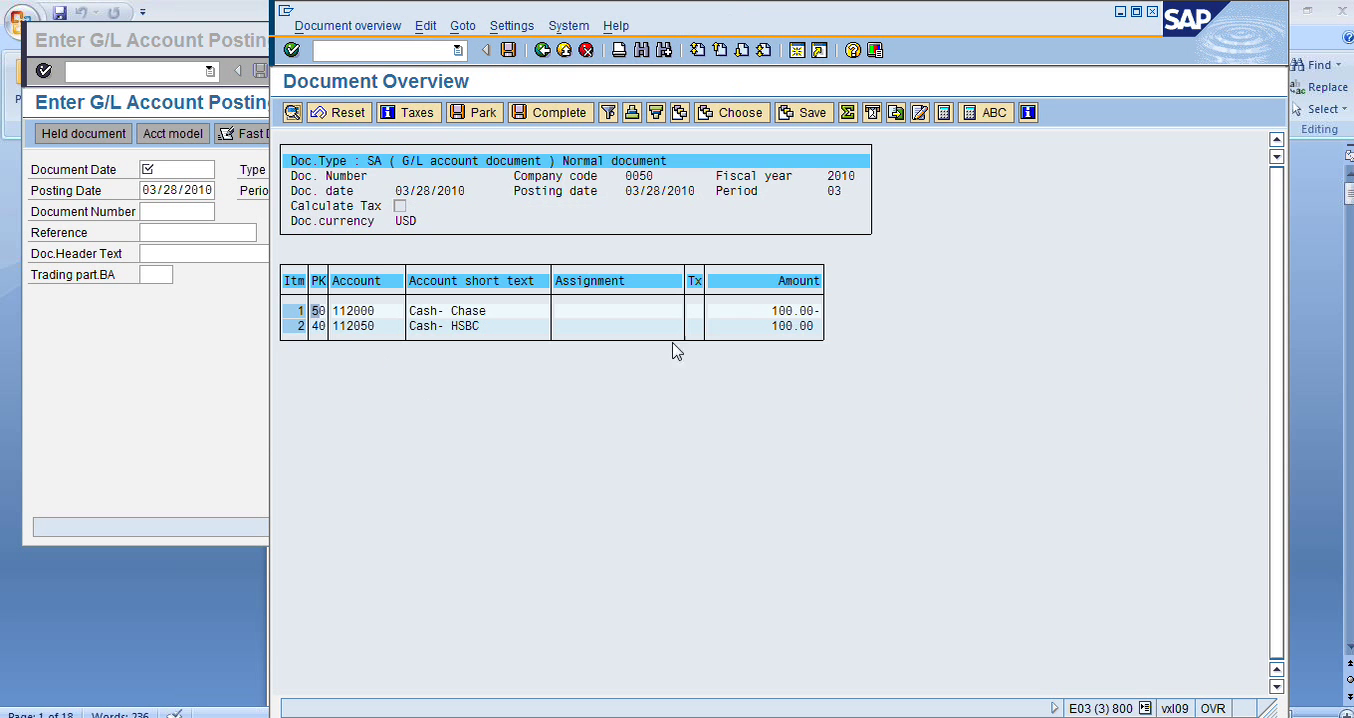Open the System menu

[569, 26]
